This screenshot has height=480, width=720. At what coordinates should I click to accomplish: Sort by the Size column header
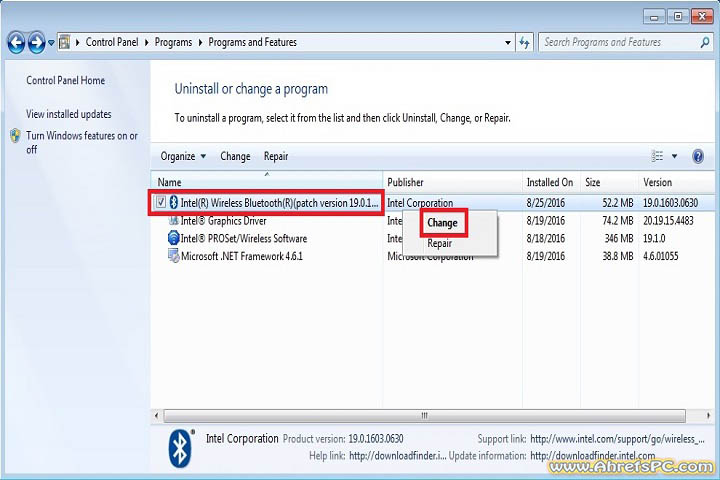click(609, 182)
